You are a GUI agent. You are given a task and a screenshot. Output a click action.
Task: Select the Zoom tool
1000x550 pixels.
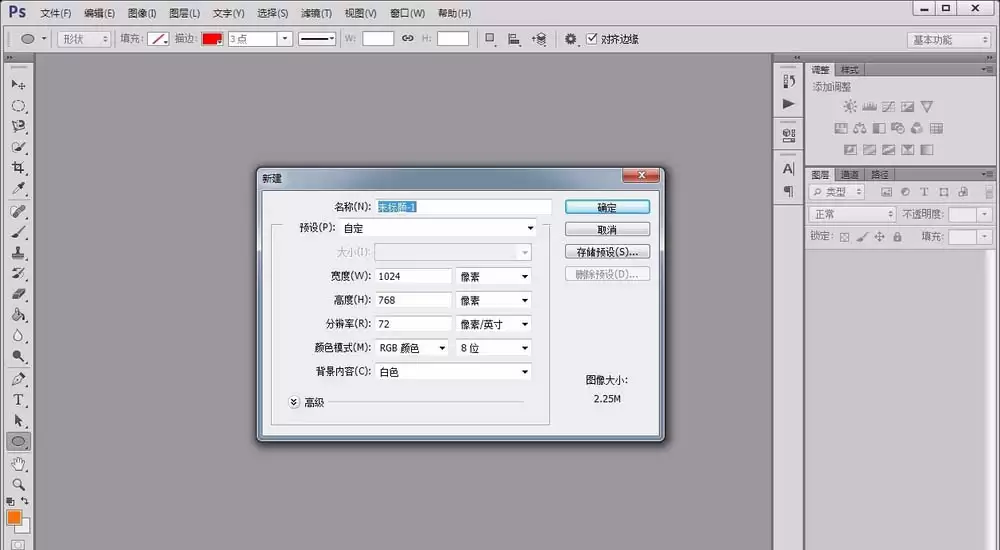(x=18, y=484)
